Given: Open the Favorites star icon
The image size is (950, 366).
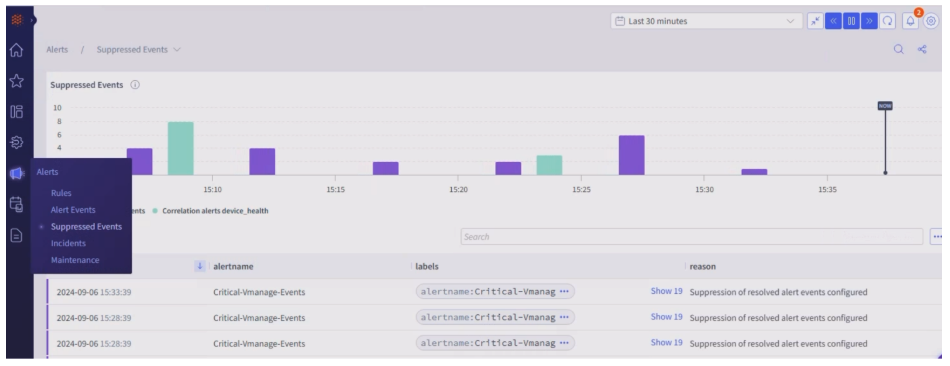Looking at the screenshot, I should click(16, 81).
